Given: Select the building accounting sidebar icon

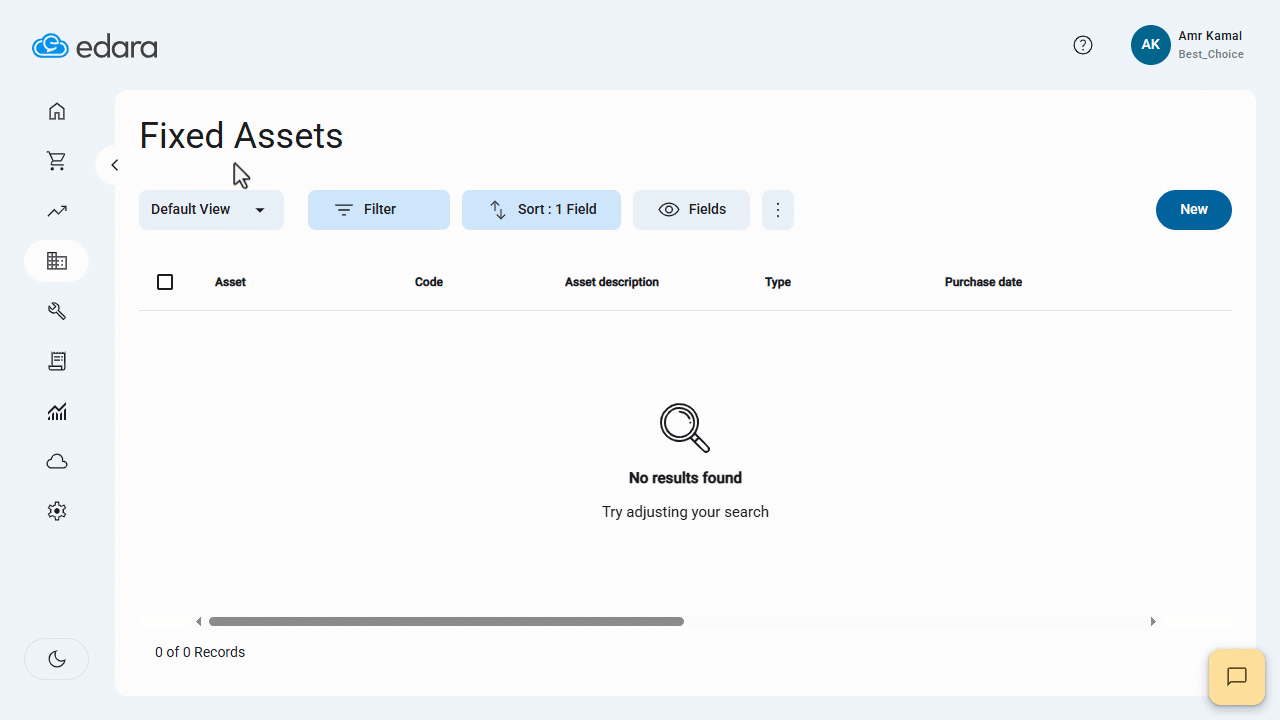Looking at the screenshot, I should click(57, 261).
